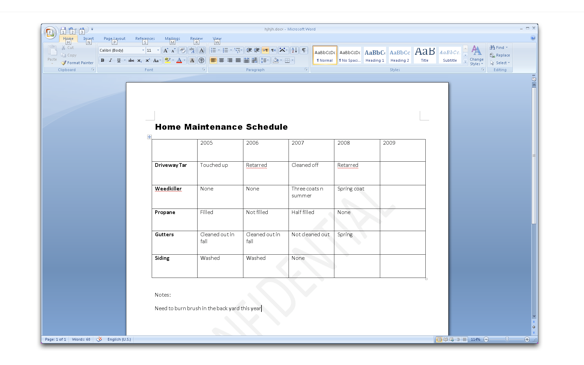Toggle Italic formatting

[111, 61]
